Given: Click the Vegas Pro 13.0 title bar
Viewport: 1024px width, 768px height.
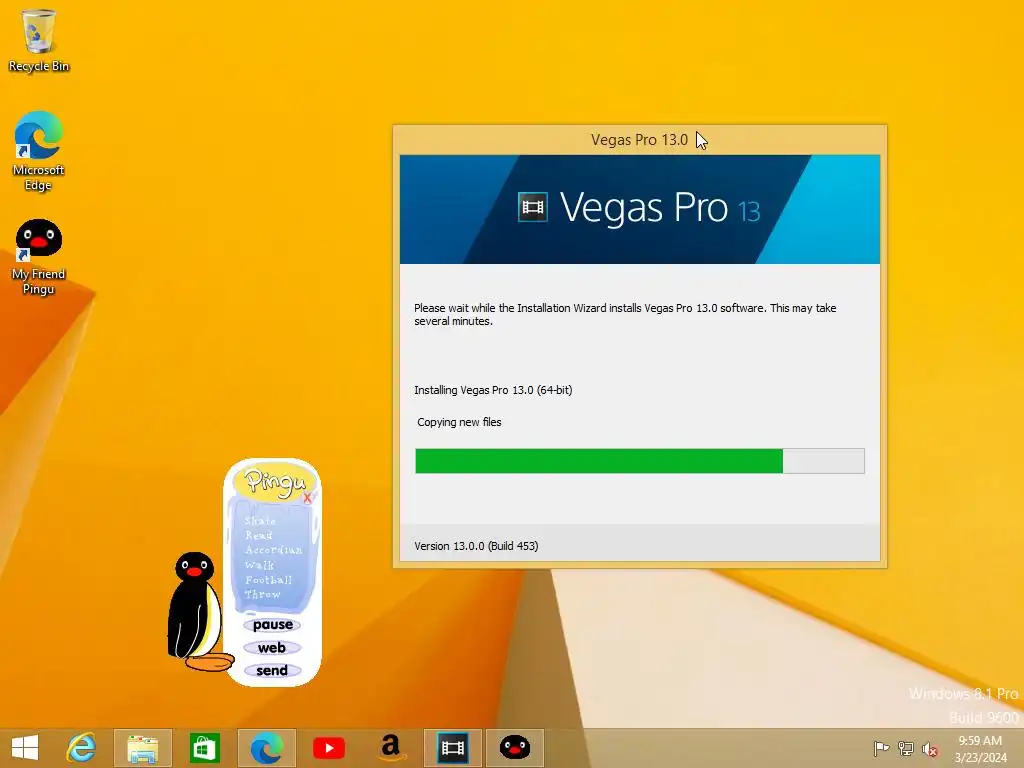Looking at the screenshot, I should pos(639,140).
